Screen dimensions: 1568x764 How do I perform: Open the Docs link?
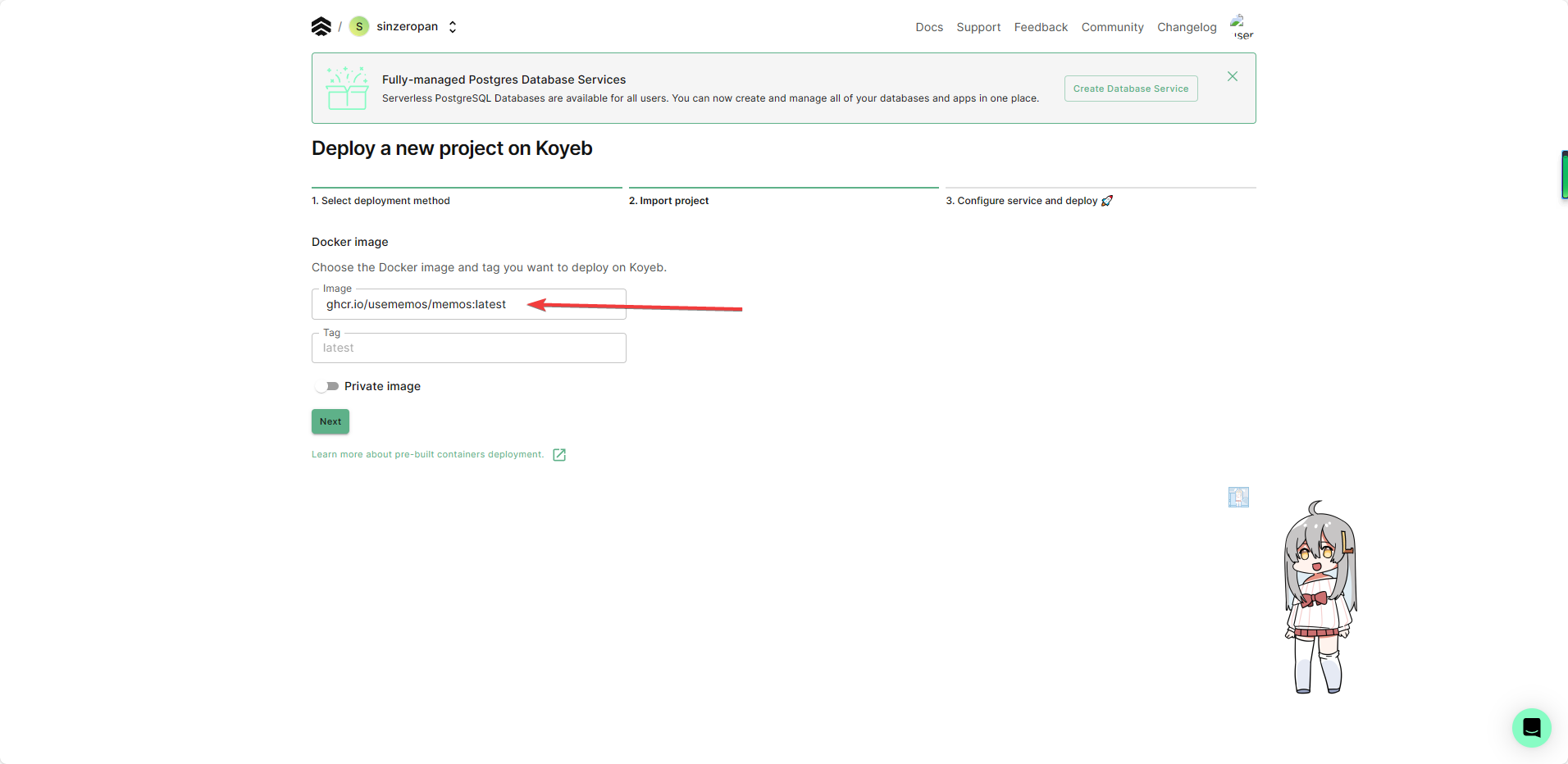(x=929, y=27)
